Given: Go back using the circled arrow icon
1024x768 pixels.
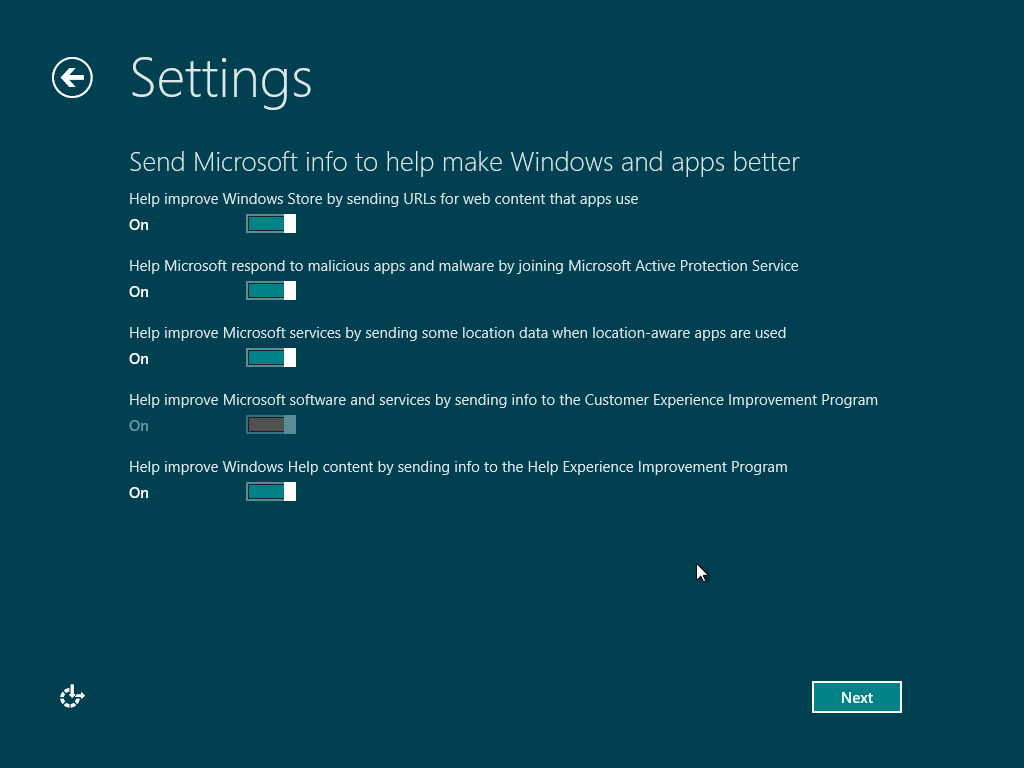Looking at the screenshot, I should coord(72,78).
